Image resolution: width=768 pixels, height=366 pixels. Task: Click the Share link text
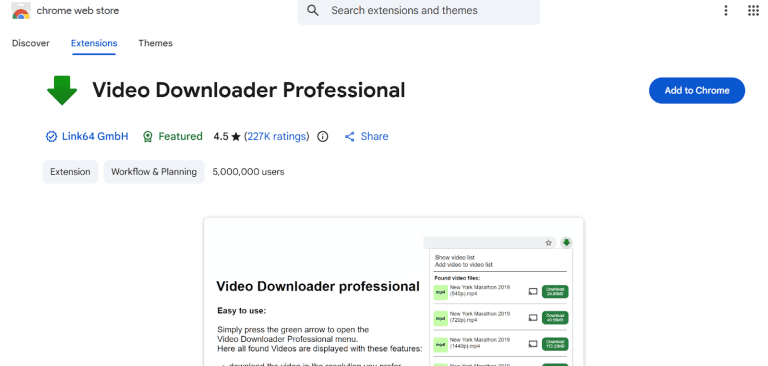(x=374, y=137)
